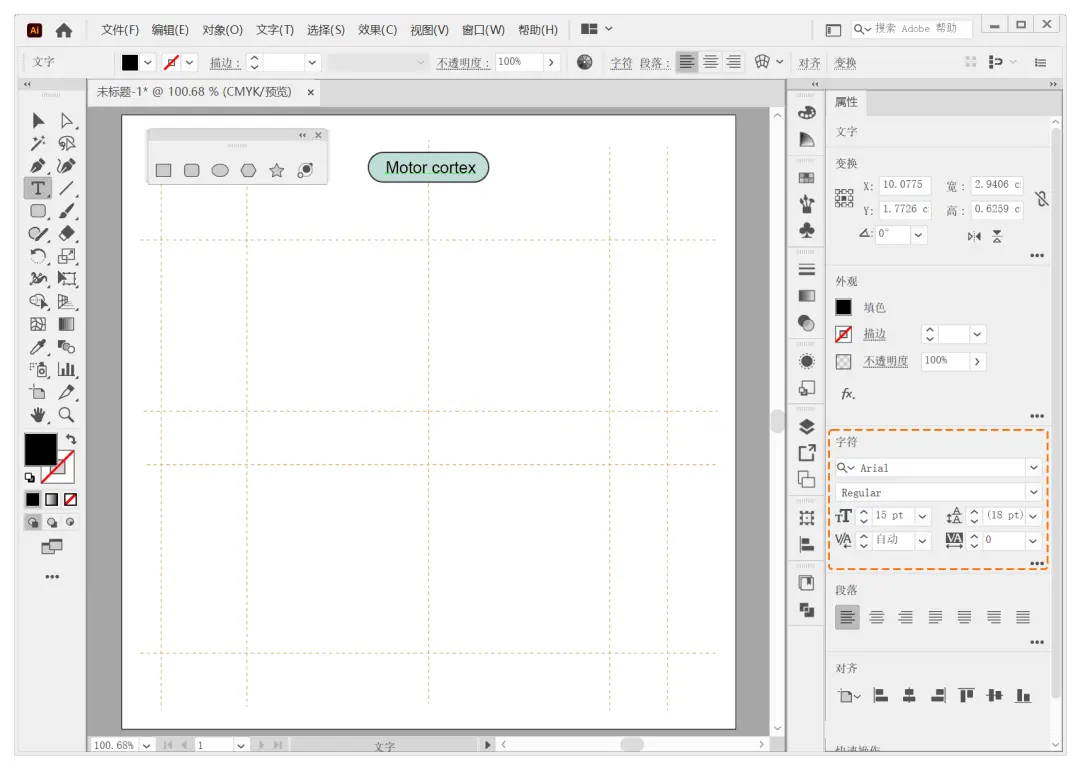Open fill color dropdown in control bar
This screenshot has width=1080, height=771.
(x=147, y=62)
